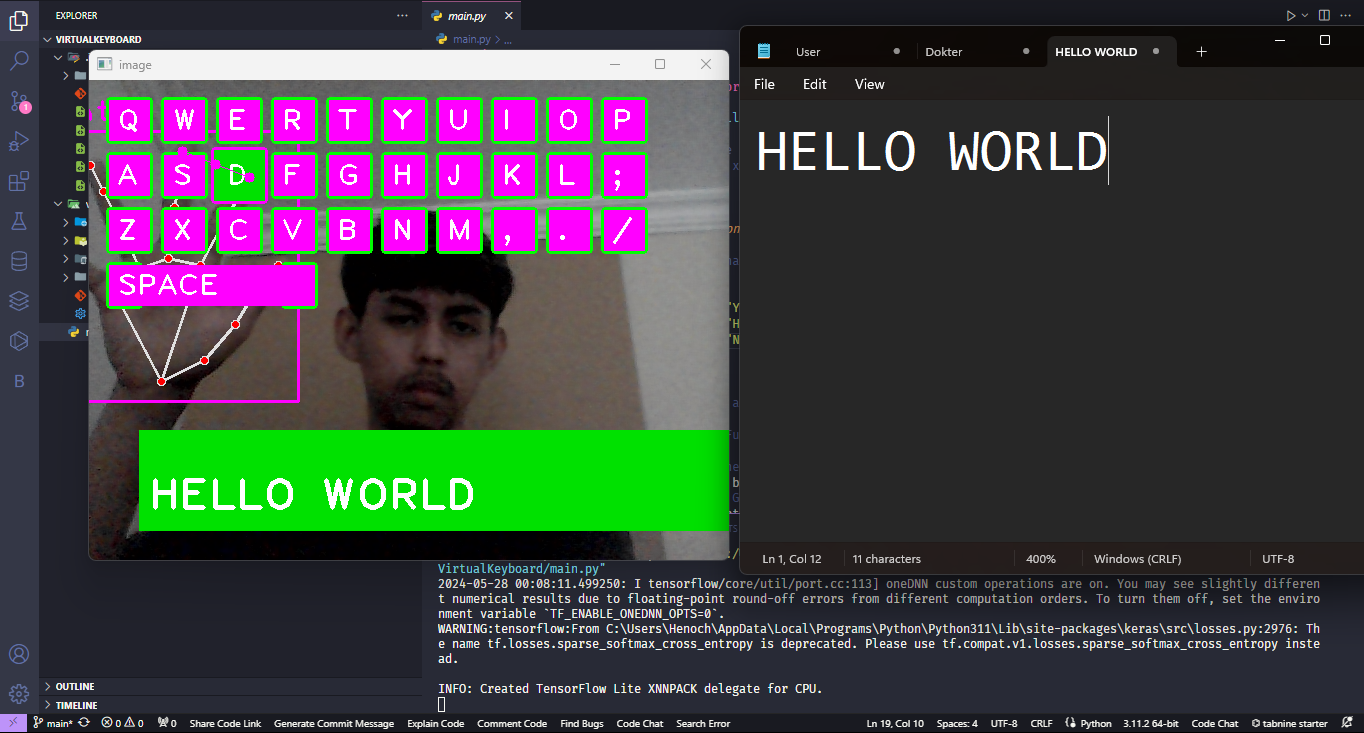
Task: Switch to the Dokter tab in Notepad
Action: tap(944, 52)
